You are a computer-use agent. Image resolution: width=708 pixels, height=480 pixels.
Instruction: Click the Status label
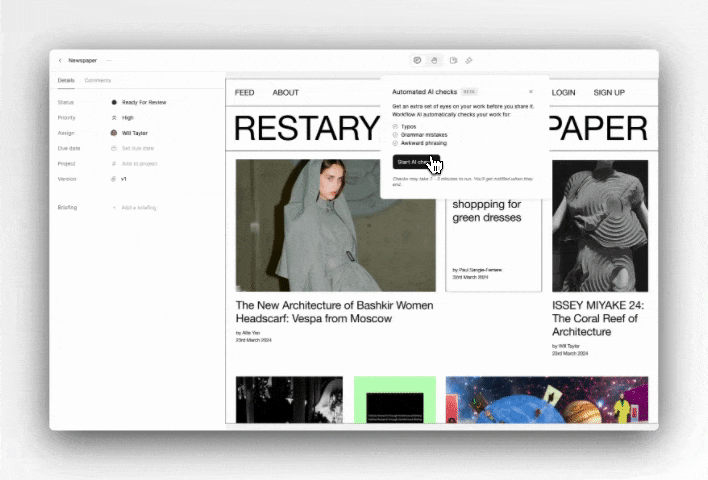click(x=65, y=103)
